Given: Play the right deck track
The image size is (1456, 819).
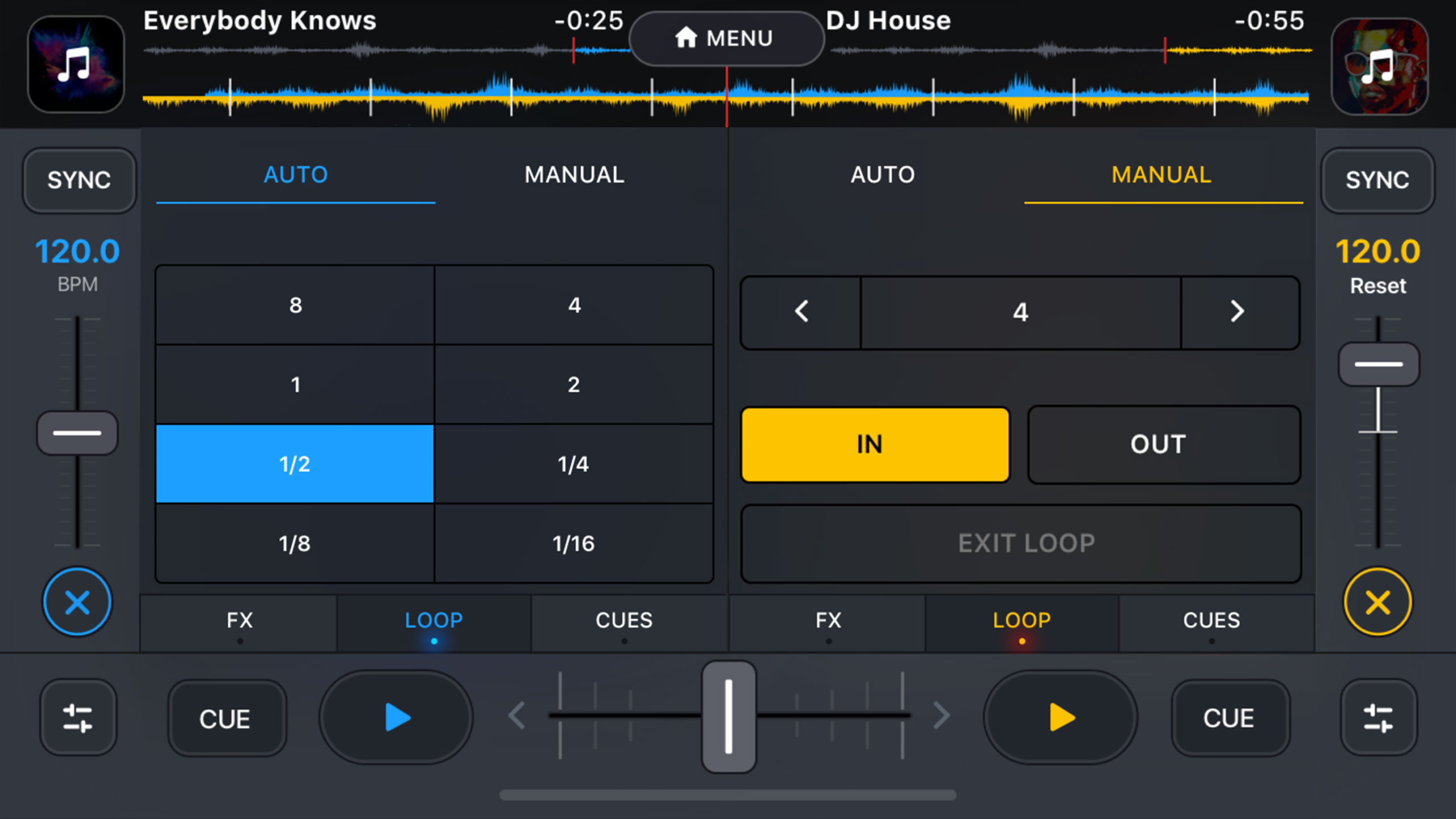Looking at the screenshot, I should 1061,717.
